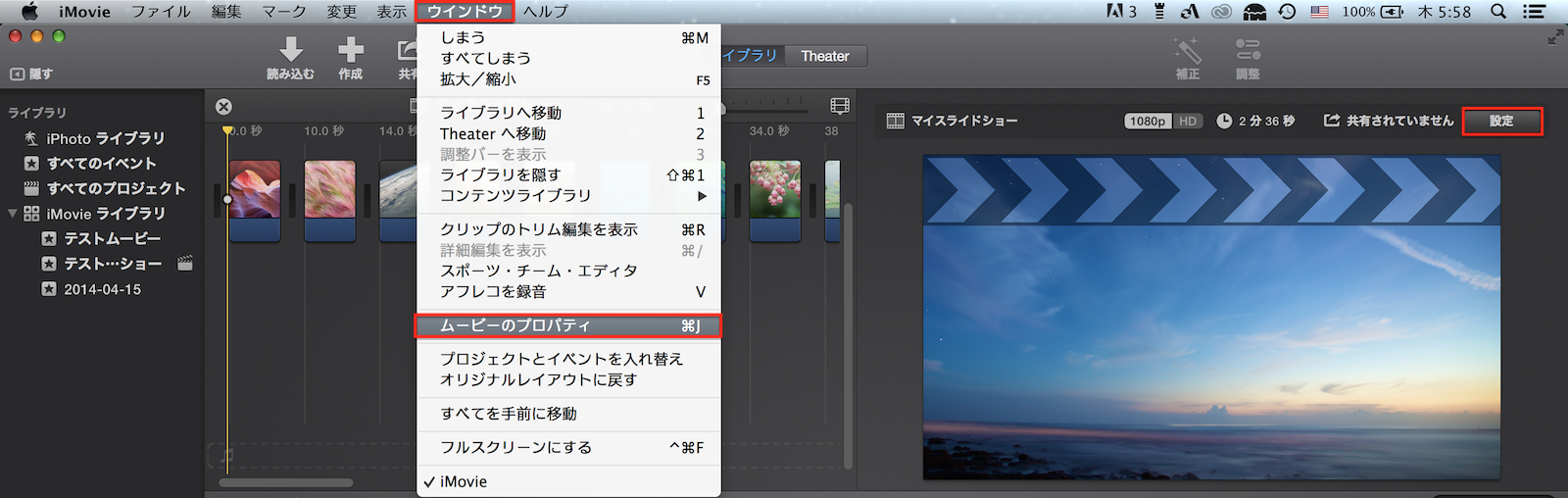
Task: Open Spotlight search magnifier in menu bar
Action: (x=1498, y=12)
